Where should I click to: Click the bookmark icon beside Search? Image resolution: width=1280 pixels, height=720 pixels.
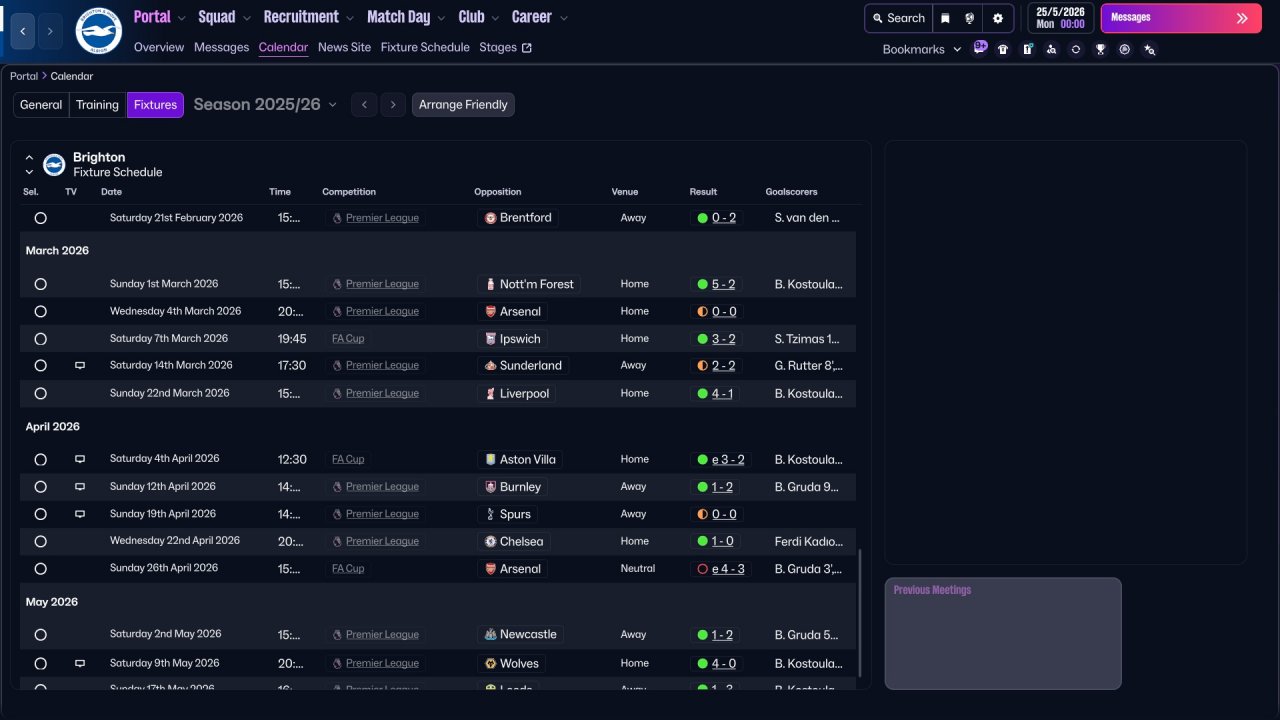(945, 18)
